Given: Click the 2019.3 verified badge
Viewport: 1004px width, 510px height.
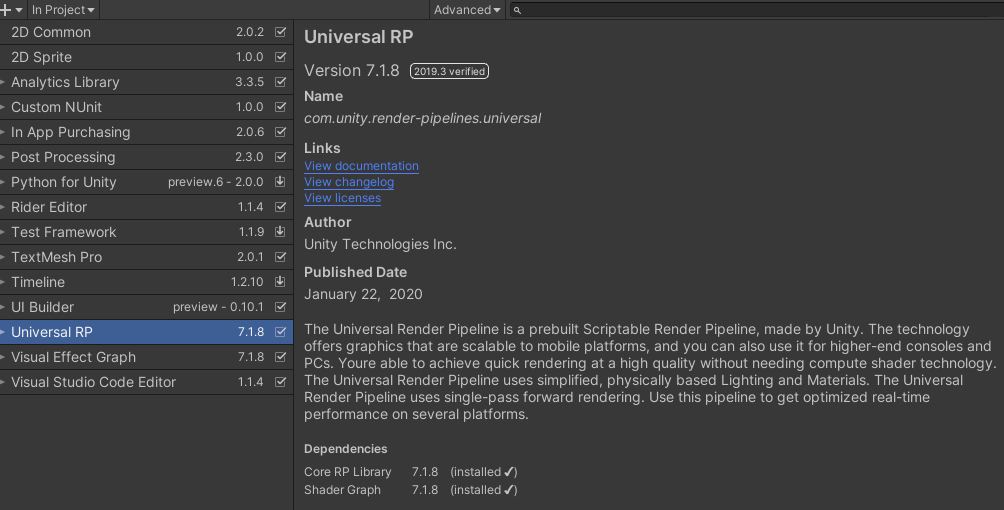Looking at the screenshot, I should point(449,71).
